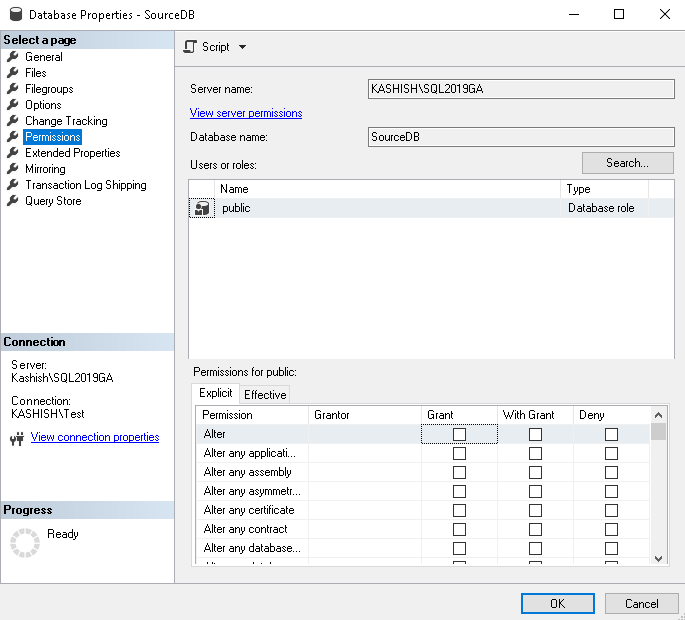Select the public database role icon
685x620 pixels.
[x=202, y=208]
